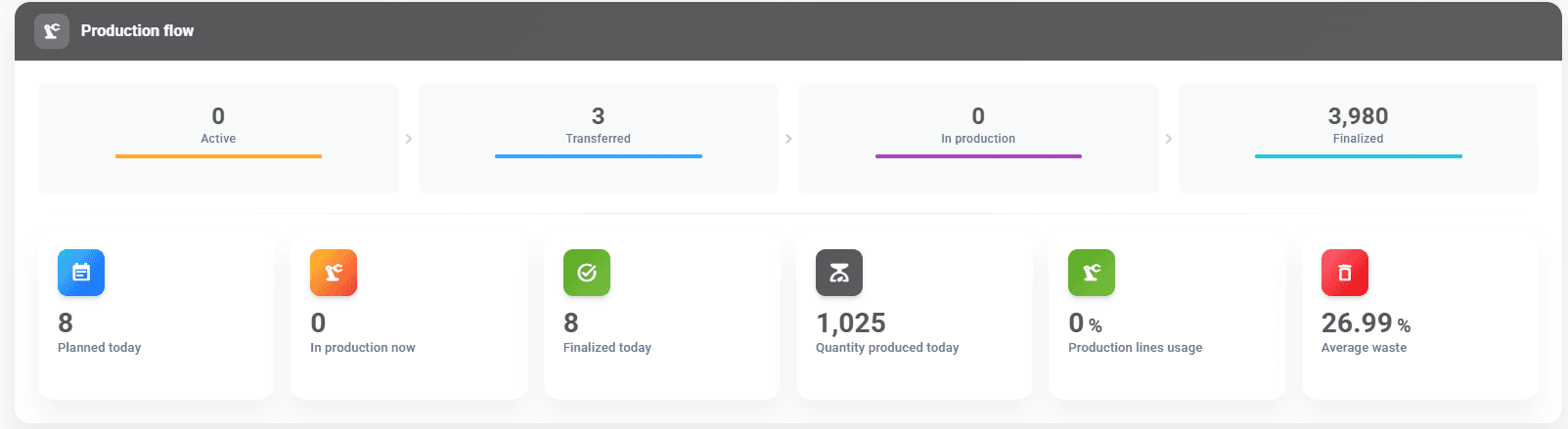This screenshot has width=1568, height=429.
Task: Click the green checkmark Finalized today icon
Action: pyautogui.click(x=587, y=273)
